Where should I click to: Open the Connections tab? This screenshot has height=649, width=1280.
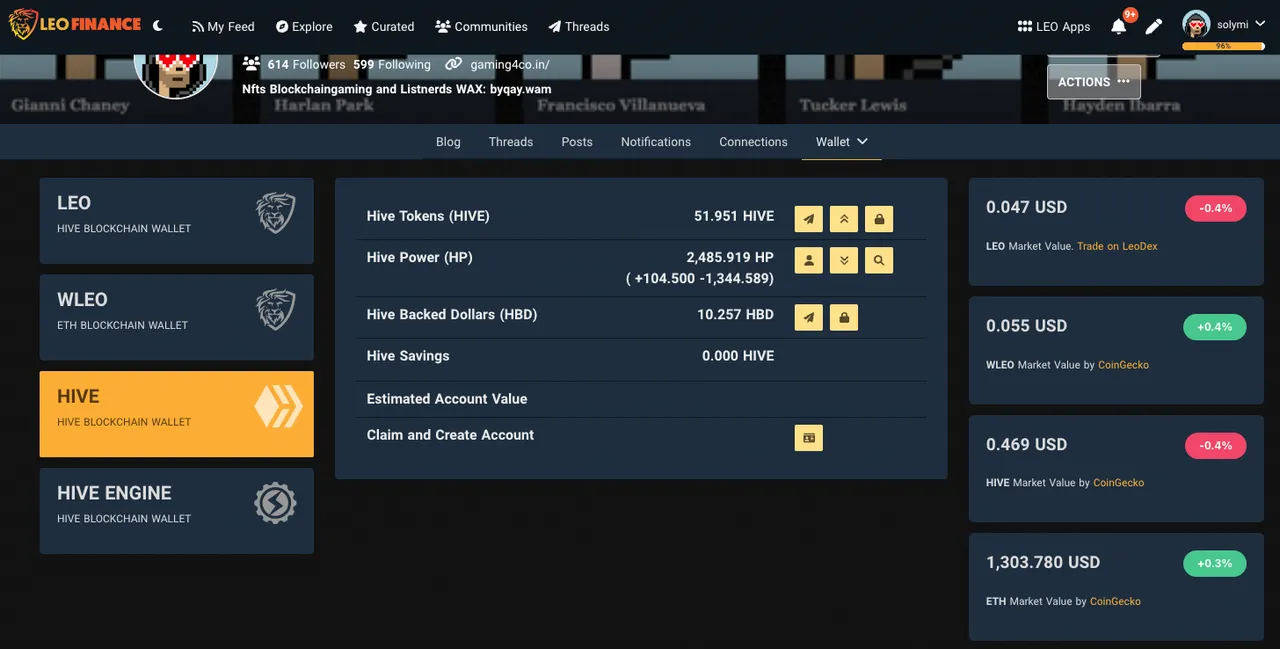point(753,142)
